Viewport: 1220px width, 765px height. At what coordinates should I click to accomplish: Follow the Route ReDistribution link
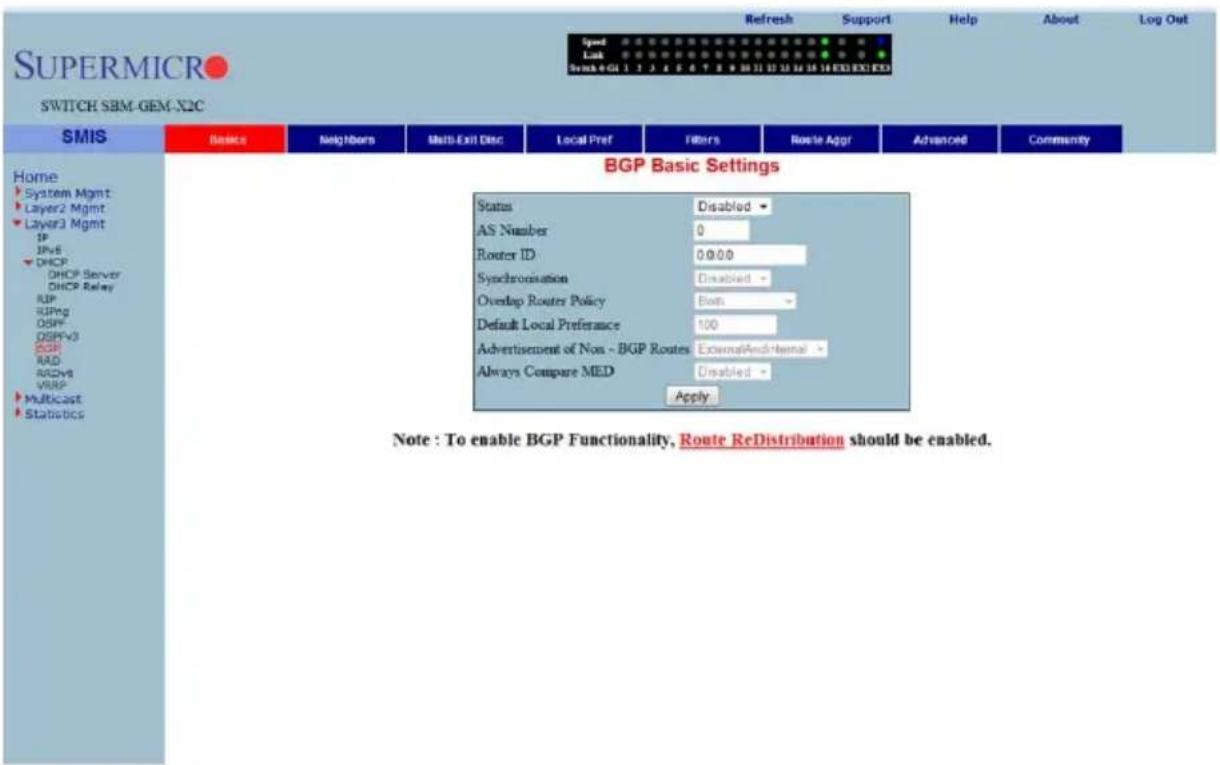(762, 441)
